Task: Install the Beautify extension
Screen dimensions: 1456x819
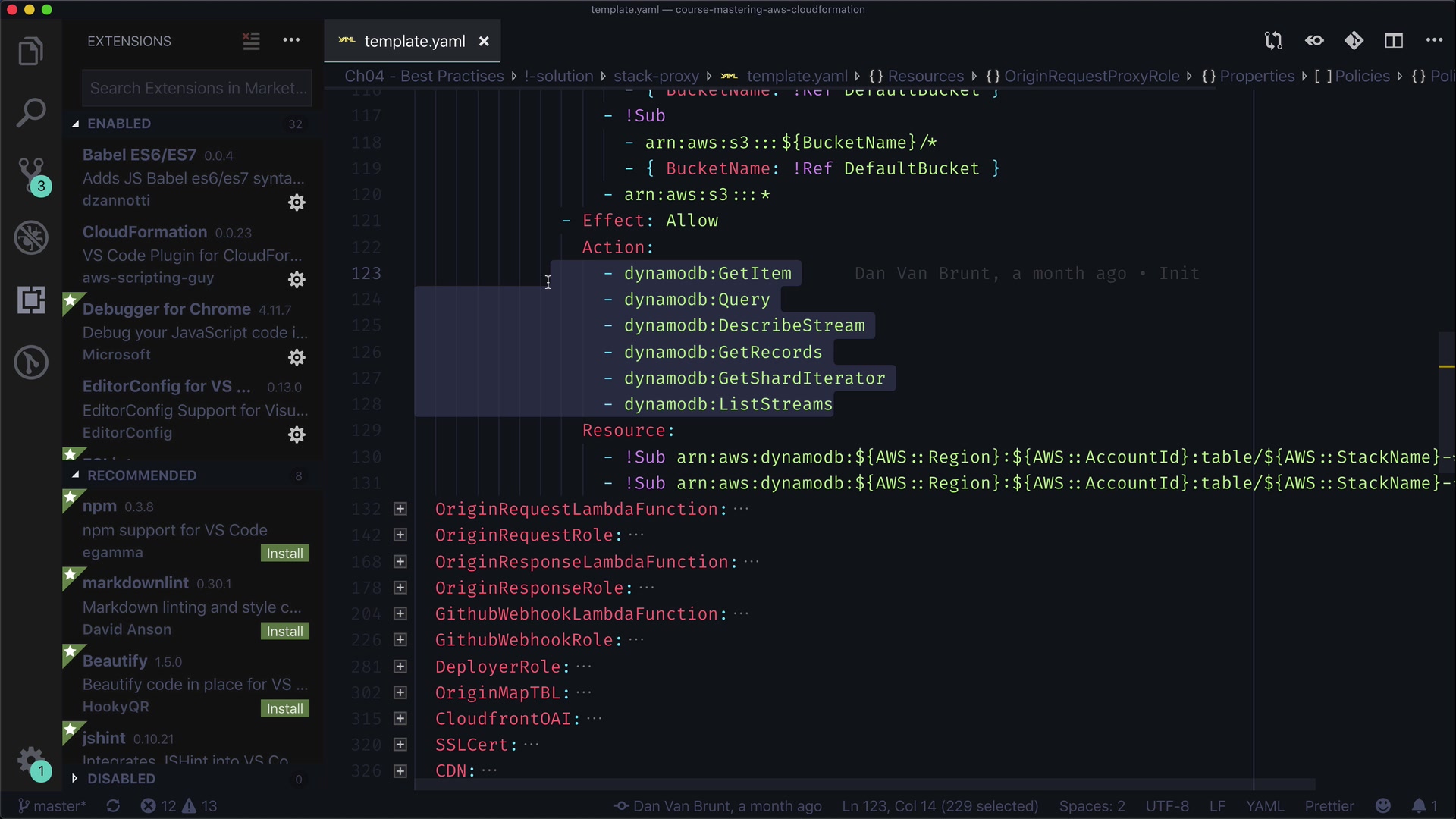Action: pyautogui.click(x=284, y=708)
